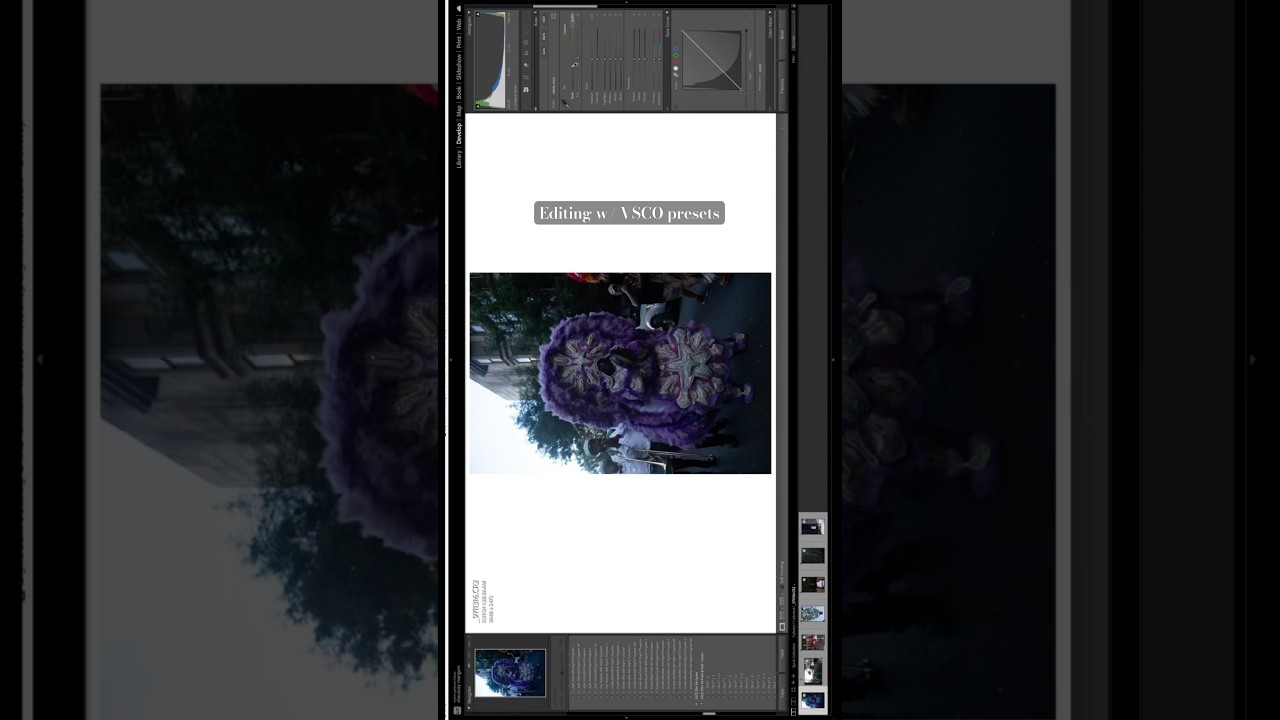
Task: Click the B&W treatment button
Action: [543, 36]
